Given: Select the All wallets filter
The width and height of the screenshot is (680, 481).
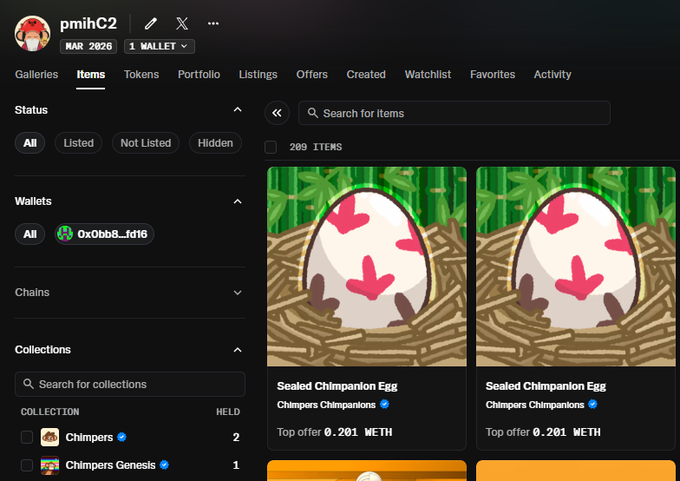Looking at the screenshot, I should [30, 234].
